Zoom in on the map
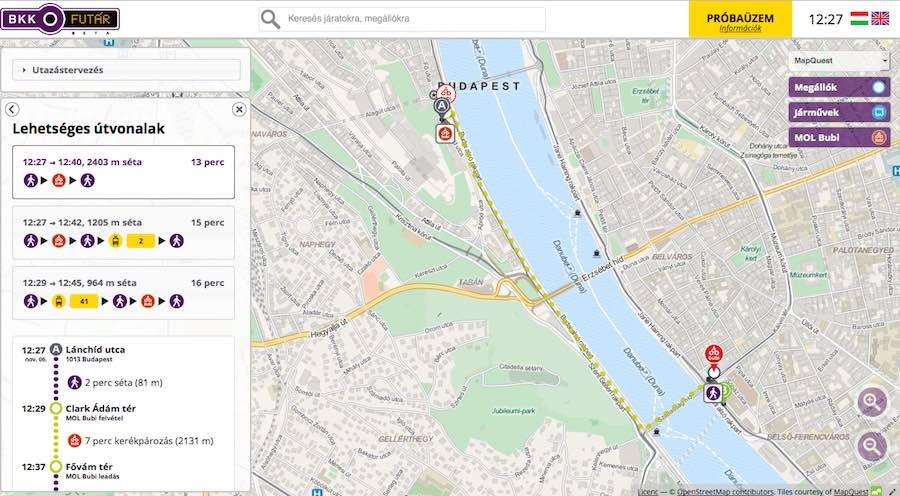Viewport: 900px width, 496px height. pos(872,402)
